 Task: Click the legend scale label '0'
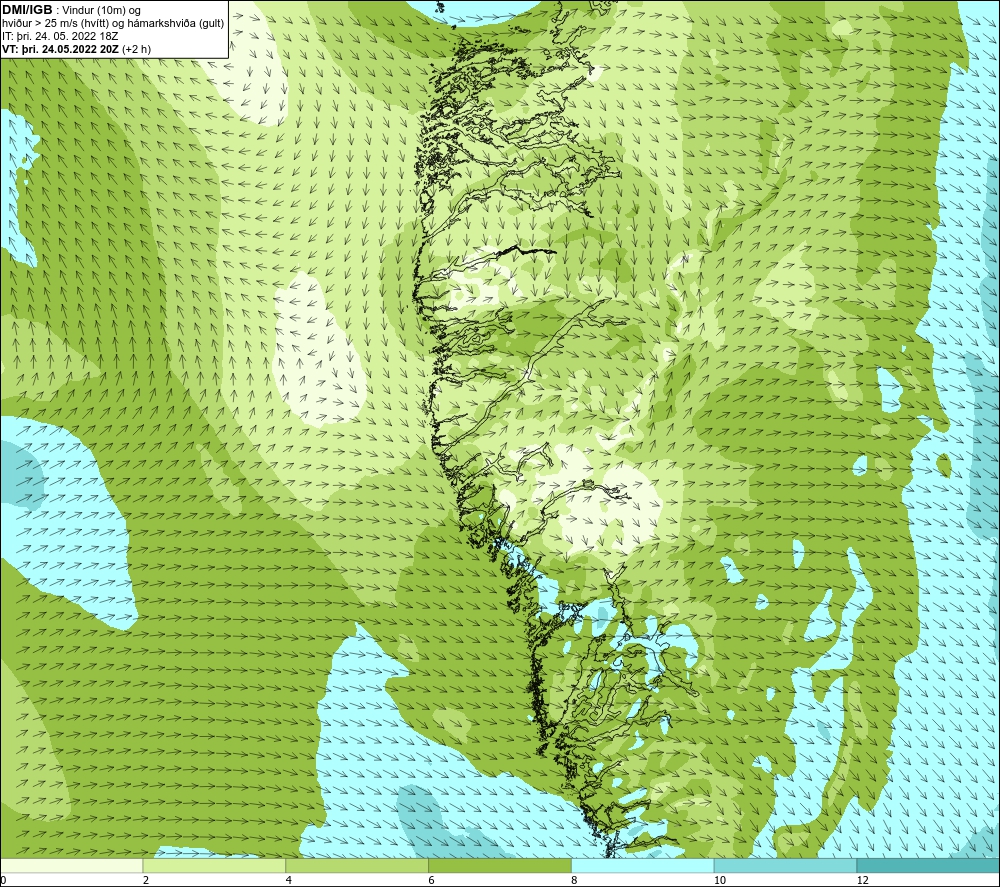click(4, 880)
